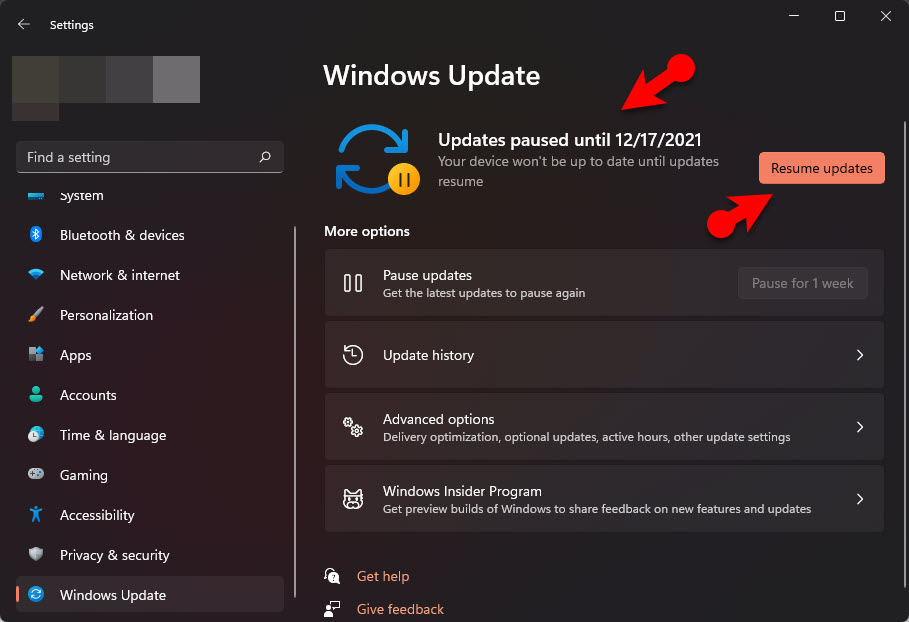Click the Update history clock icon
909x622 pixels.
352,355
